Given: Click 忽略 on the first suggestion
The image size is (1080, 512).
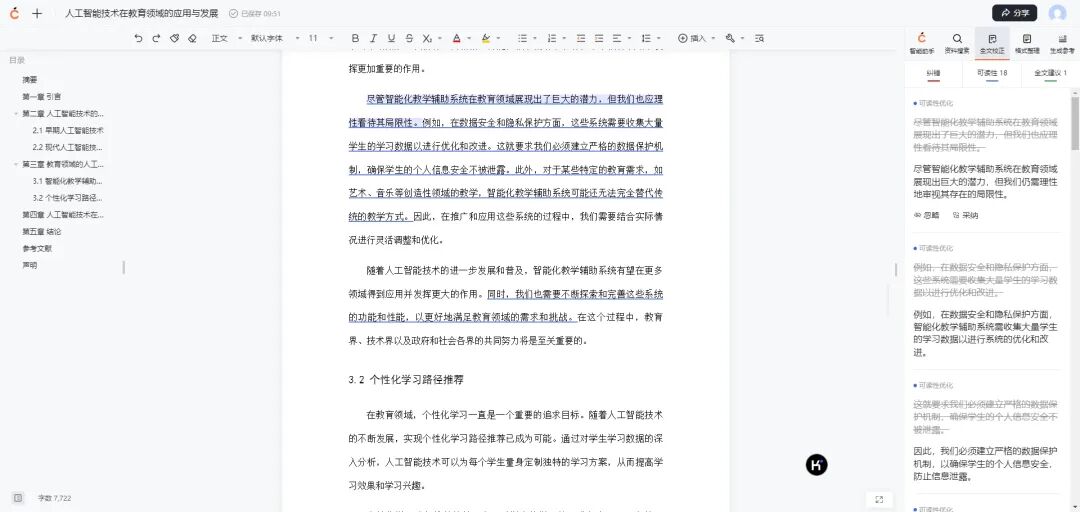Looking at the screenshot, I should click(926, 215).
